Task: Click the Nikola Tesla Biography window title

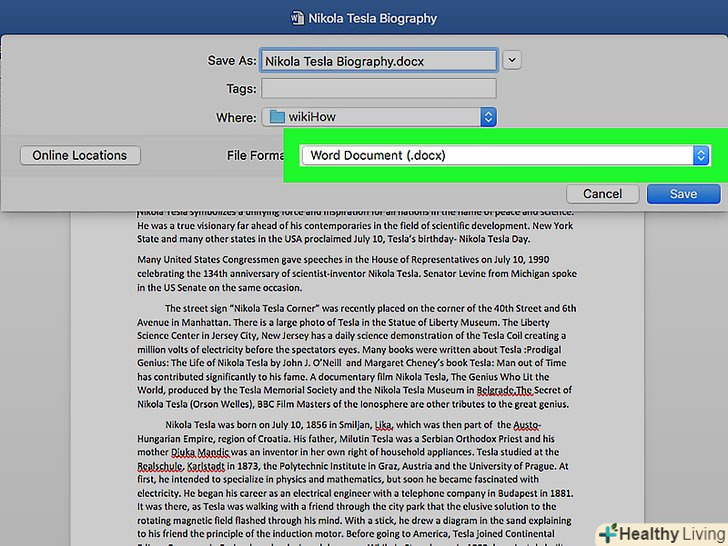Action: click(372, 18)
